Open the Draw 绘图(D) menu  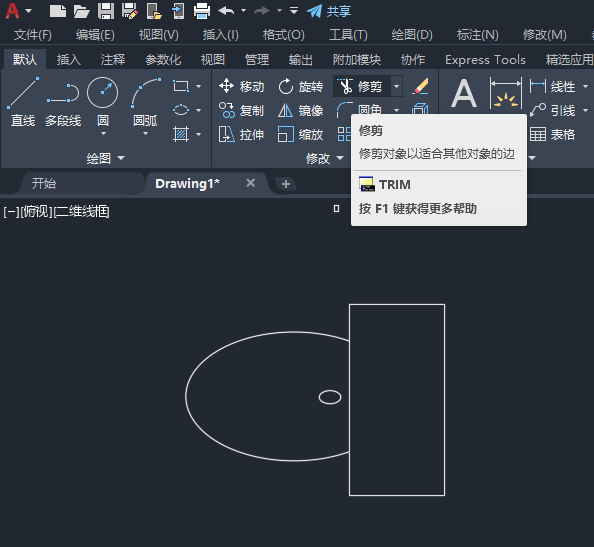pos(412,35)
